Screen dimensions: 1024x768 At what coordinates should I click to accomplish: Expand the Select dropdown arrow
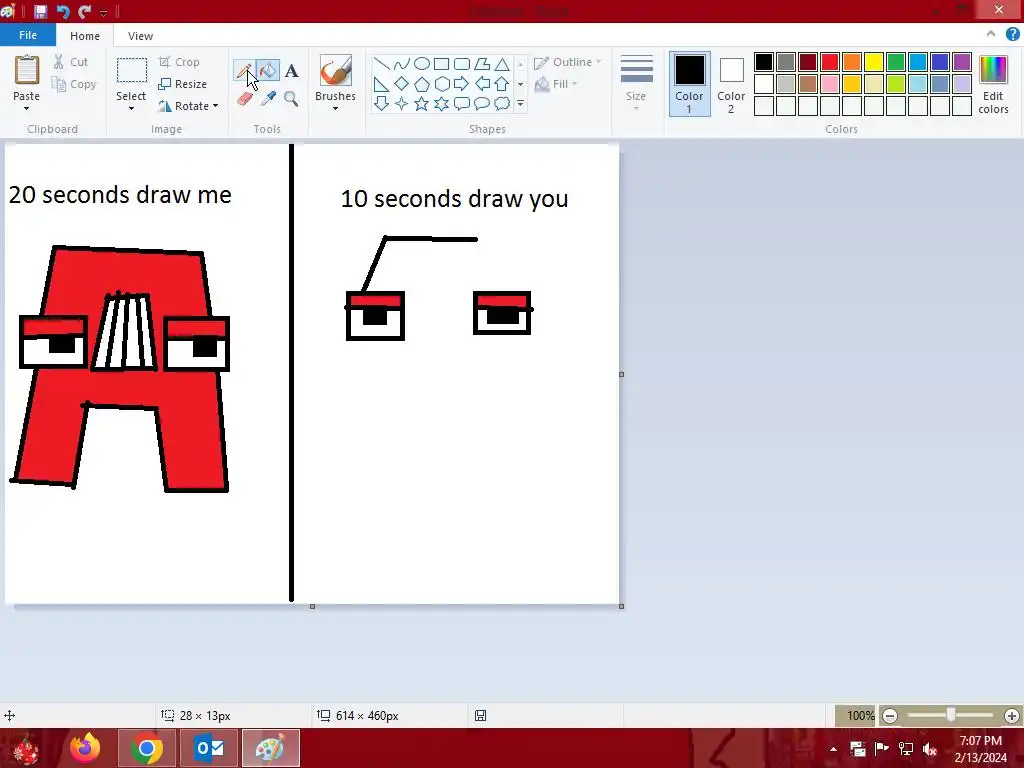pos(131,108)
